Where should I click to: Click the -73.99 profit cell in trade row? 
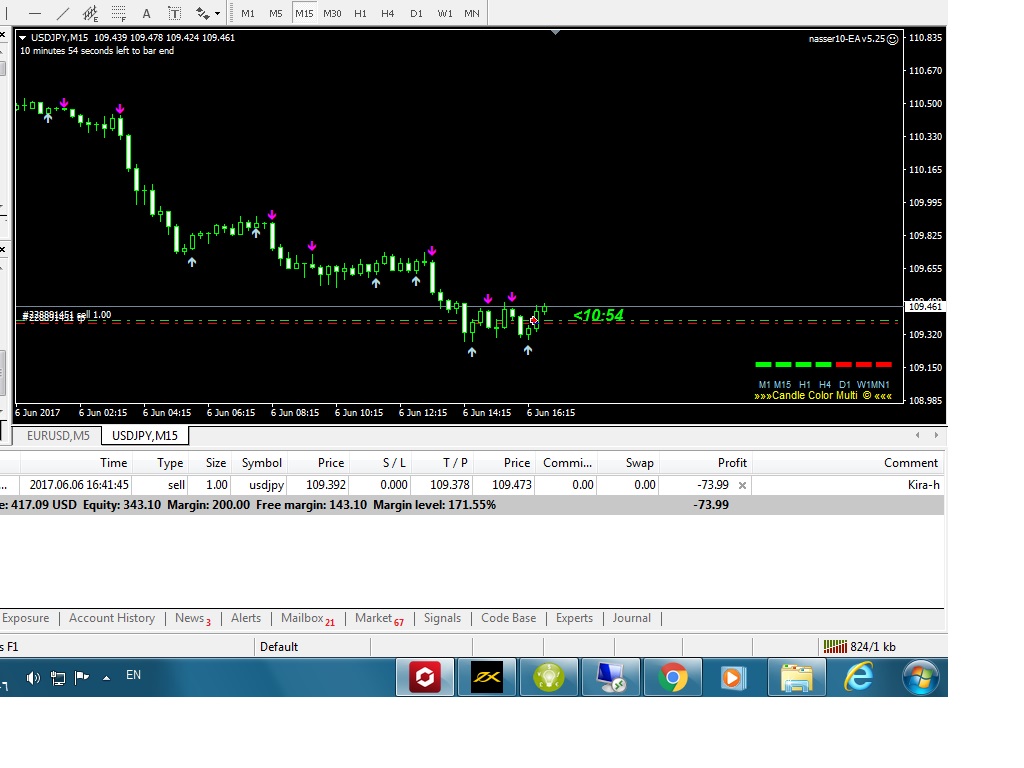[x=712, y=485]
